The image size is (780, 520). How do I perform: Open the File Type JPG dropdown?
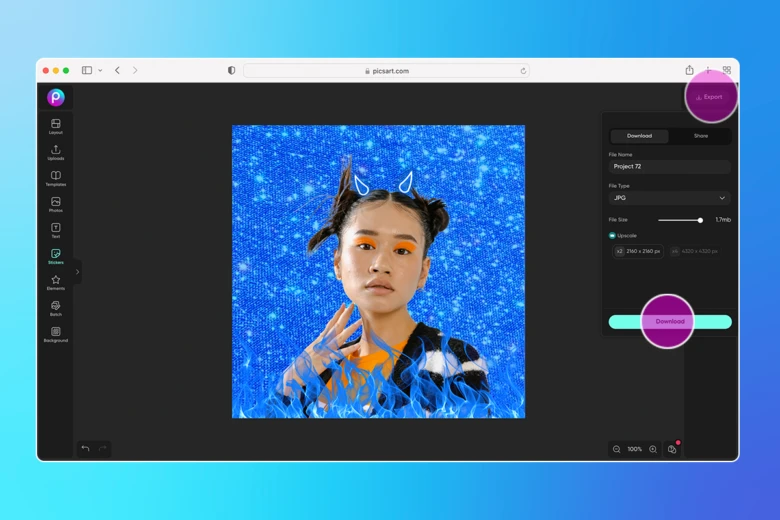click(x=669, y=198)
